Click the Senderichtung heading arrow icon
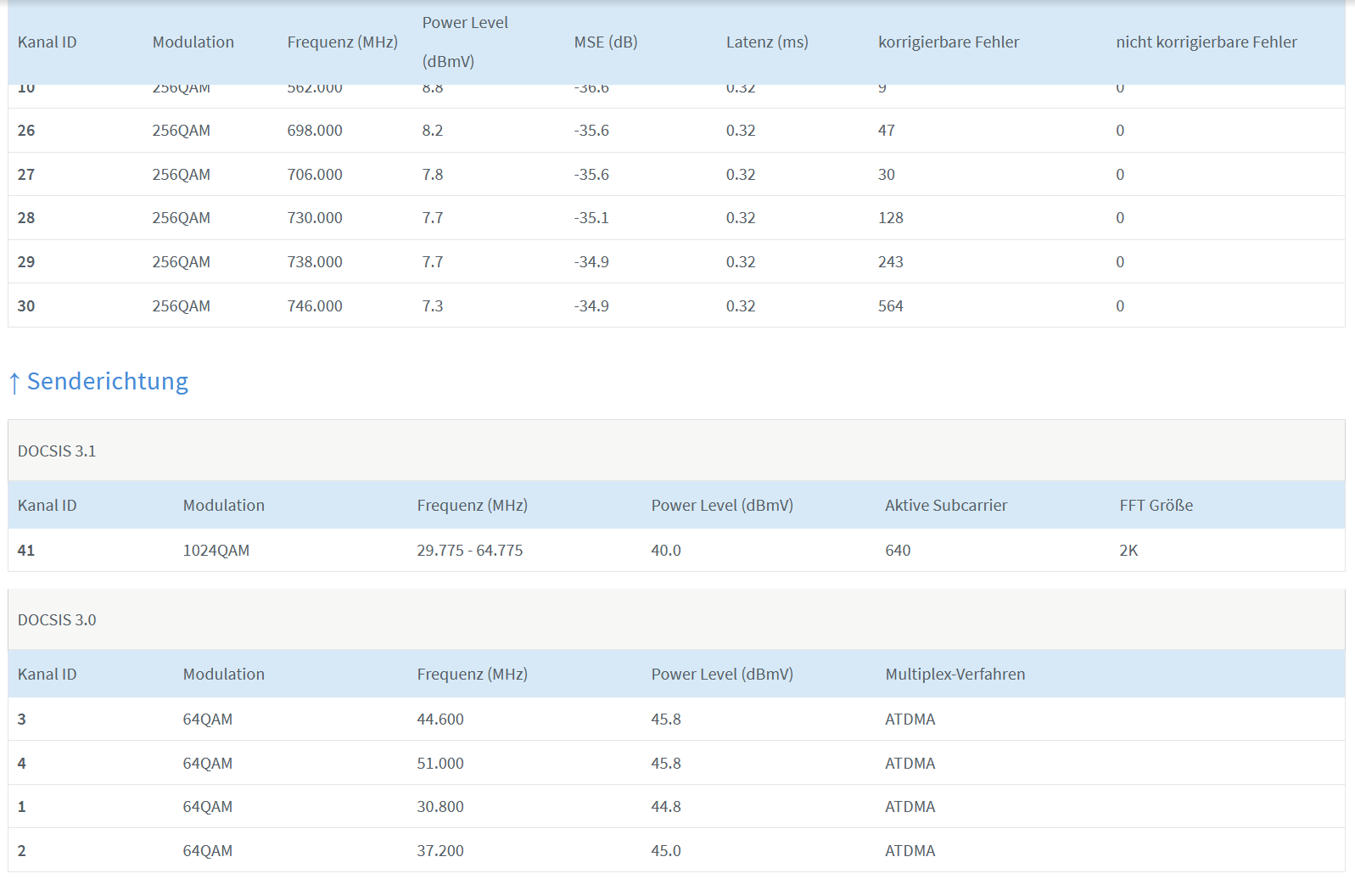Image resolution: width=1355 pixels, height=896 pixels. click(14, 383)
